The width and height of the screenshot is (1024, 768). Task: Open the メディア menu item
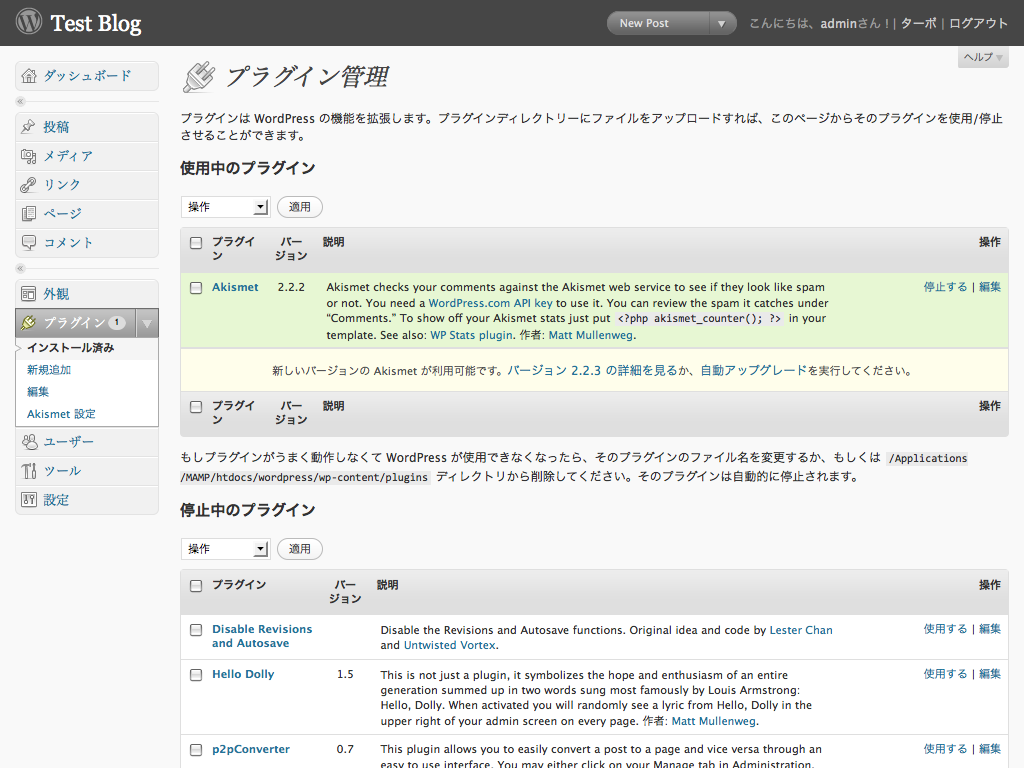[x=87, y=156]
